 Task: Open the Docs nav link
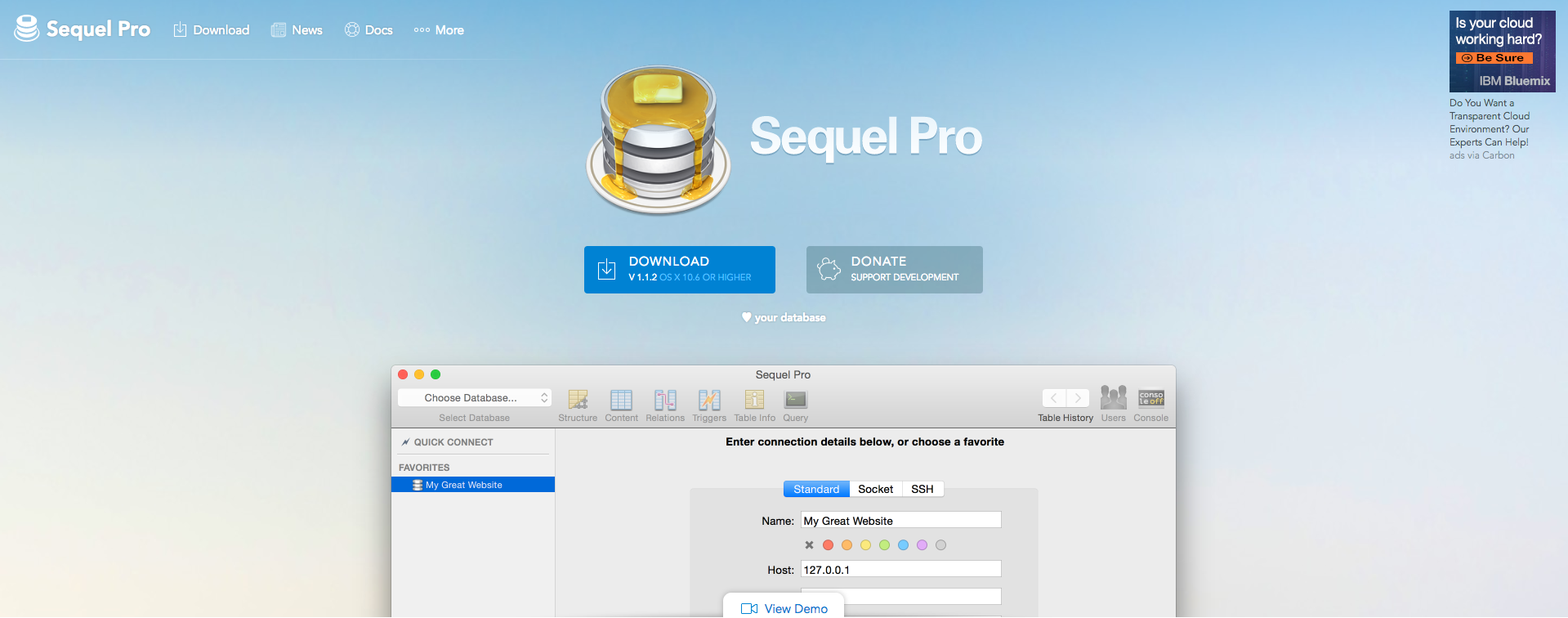coord(369,30)
